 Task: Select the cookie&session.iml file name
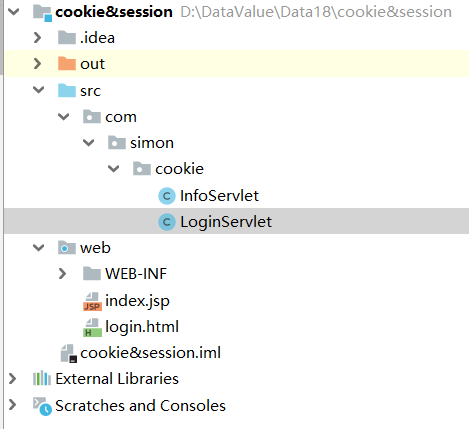click(x=150, y=353)
